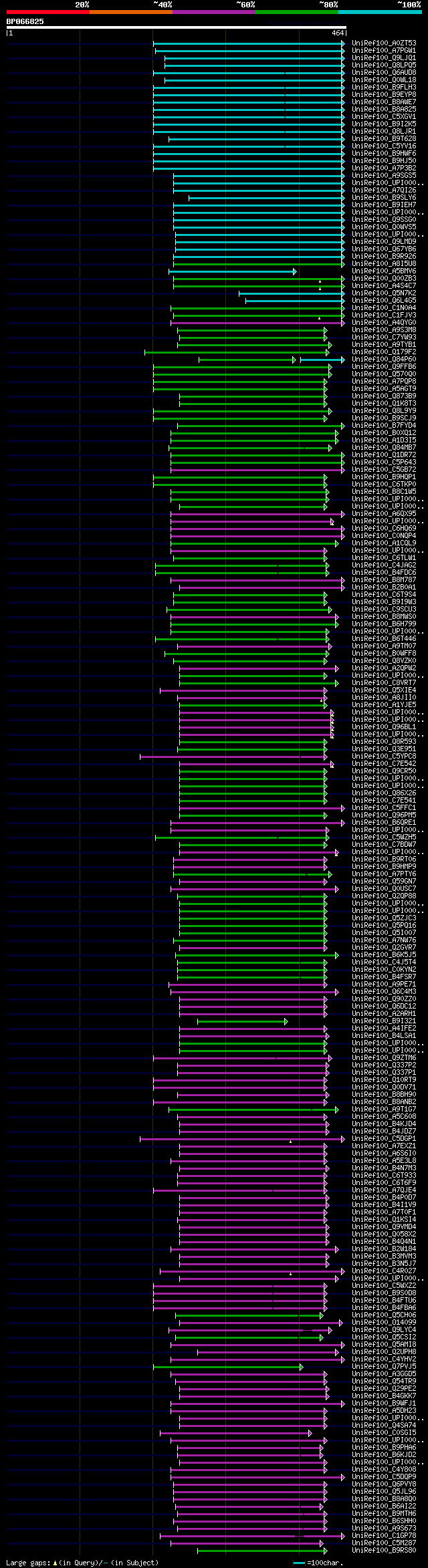Click the cyan segment of hit Q84P60
The image size is (428, 1568).
[x=323, y=360]
